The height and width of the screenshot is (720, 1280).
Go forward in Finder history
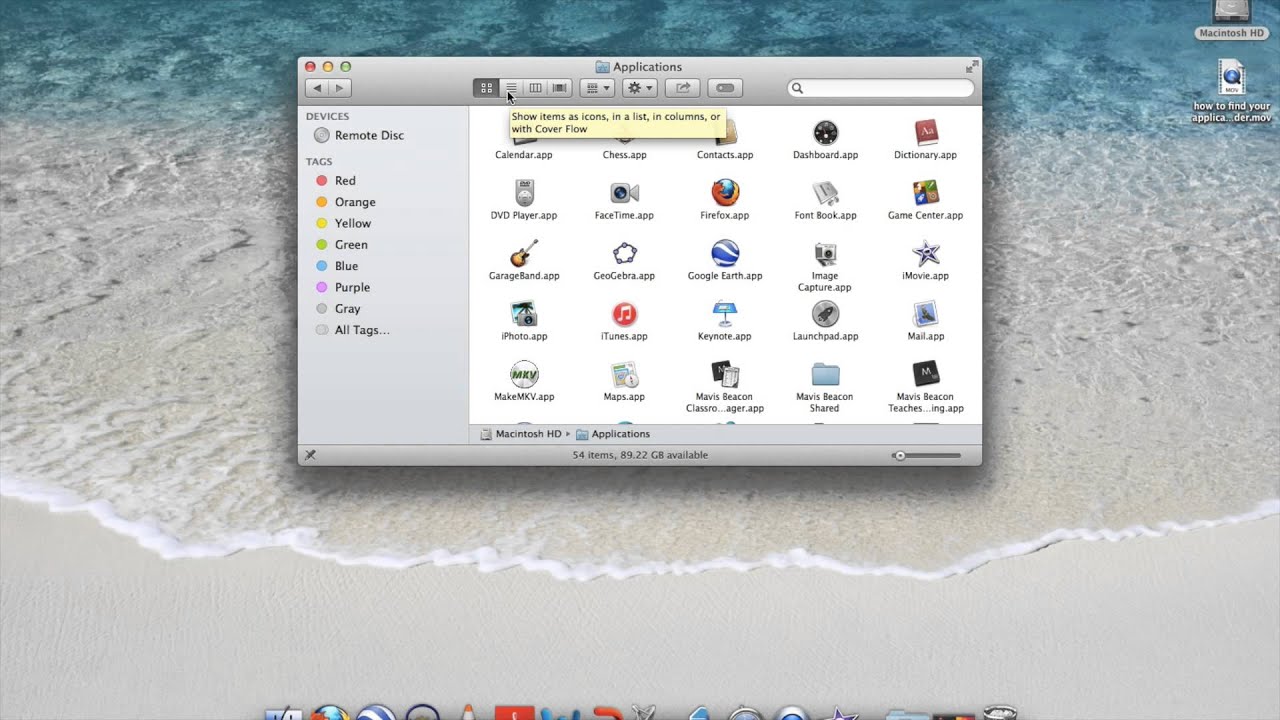point(339,88)
